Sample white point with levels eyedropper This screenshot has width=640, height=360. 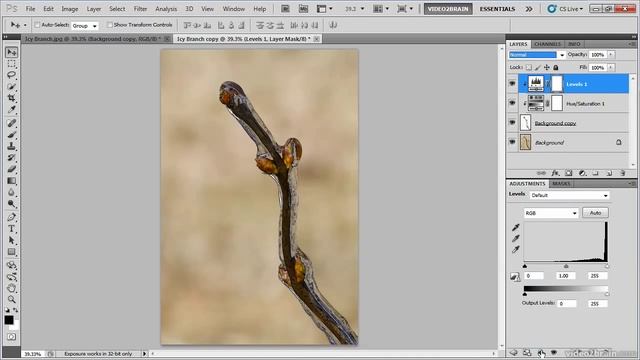point(516,249)
